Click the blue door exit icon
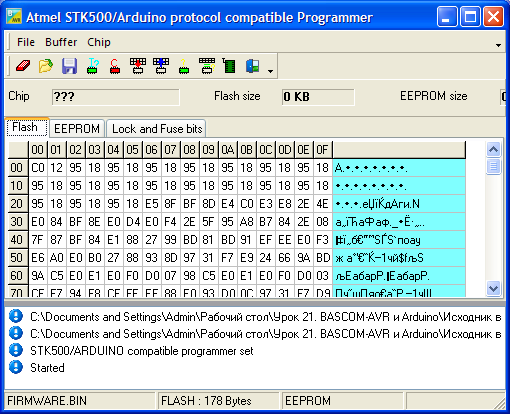 coord(252,66)
